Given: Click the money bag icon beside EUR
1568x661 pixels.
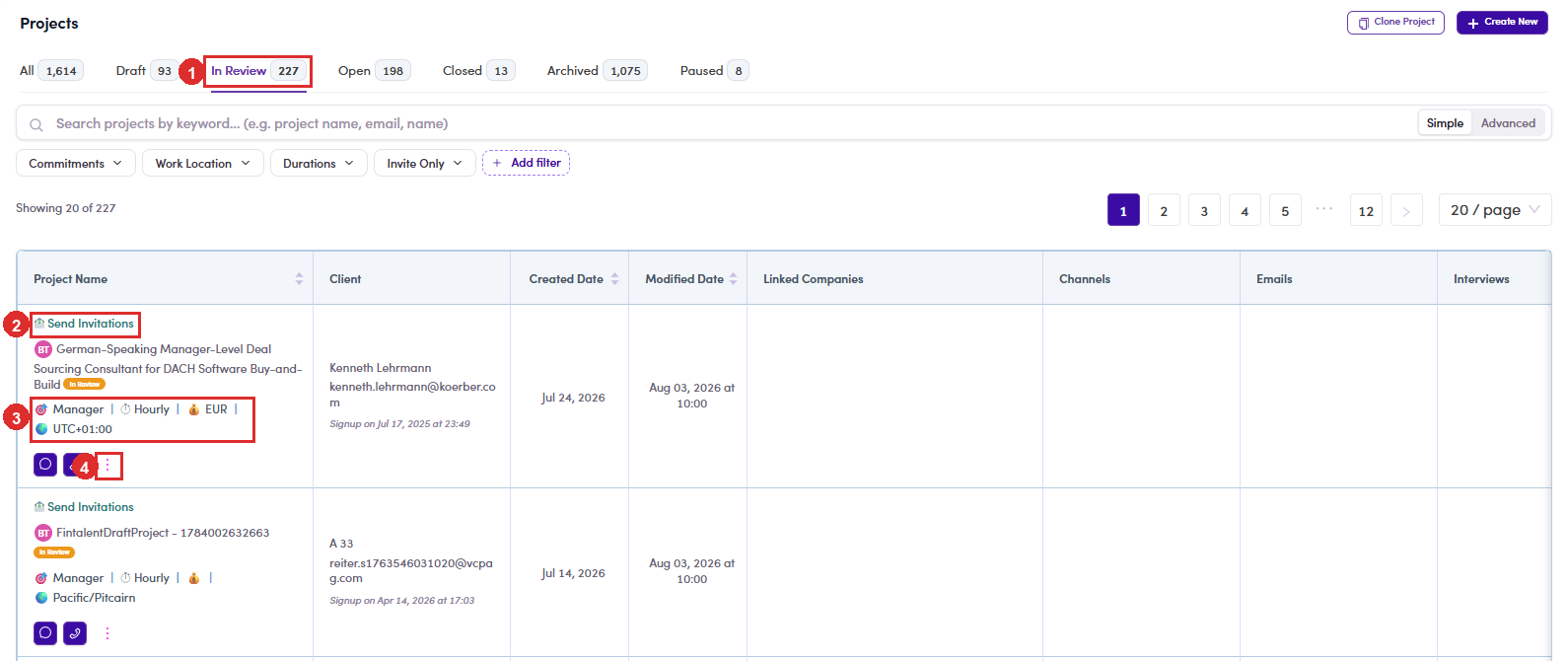Looking at the screenshot, I should click(193, 409).
